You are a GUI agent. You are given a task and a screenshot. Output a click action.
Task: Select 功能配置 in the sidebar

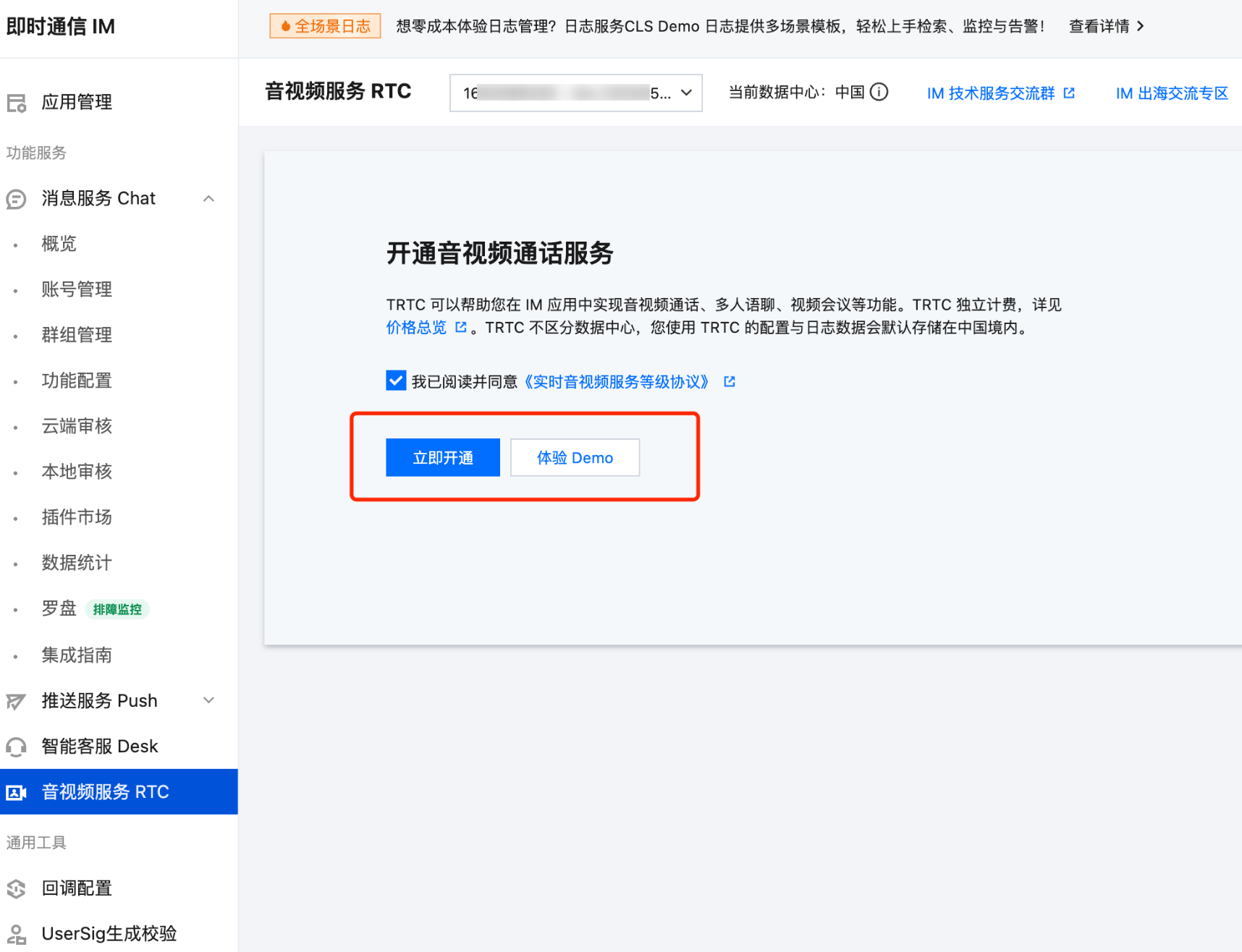pos(77,381)
